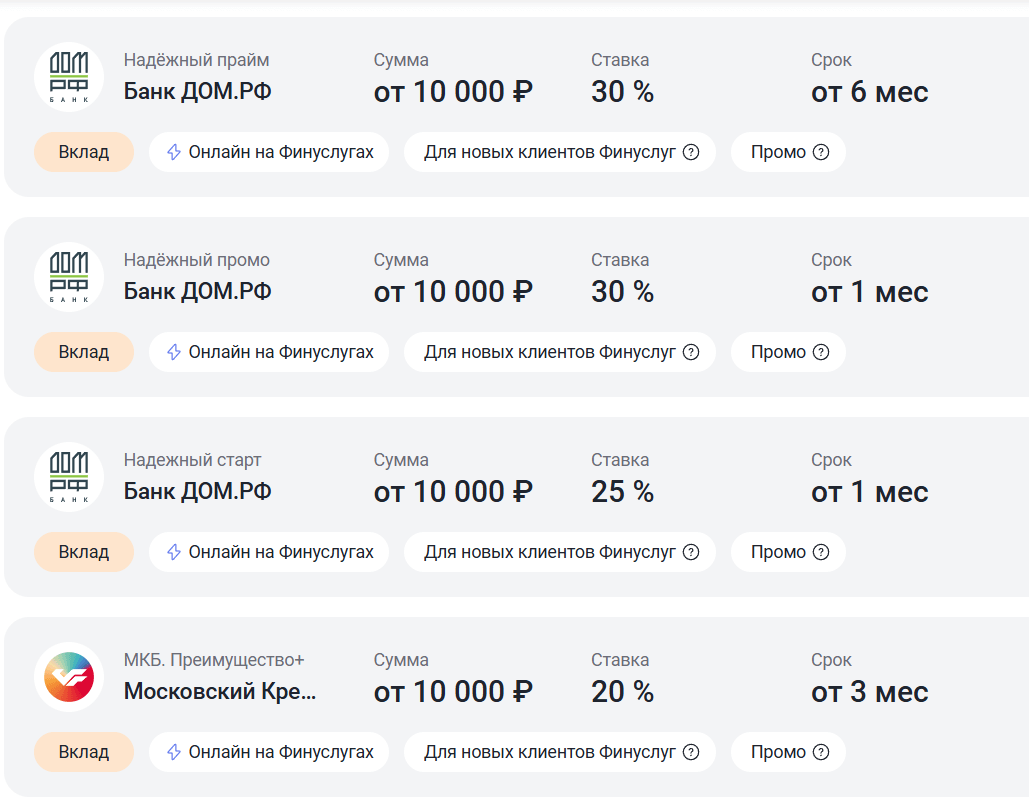Click the Ставка label on МКБ. Преимущество+ card
This screenshot has height=801, width=1029.
620,660
